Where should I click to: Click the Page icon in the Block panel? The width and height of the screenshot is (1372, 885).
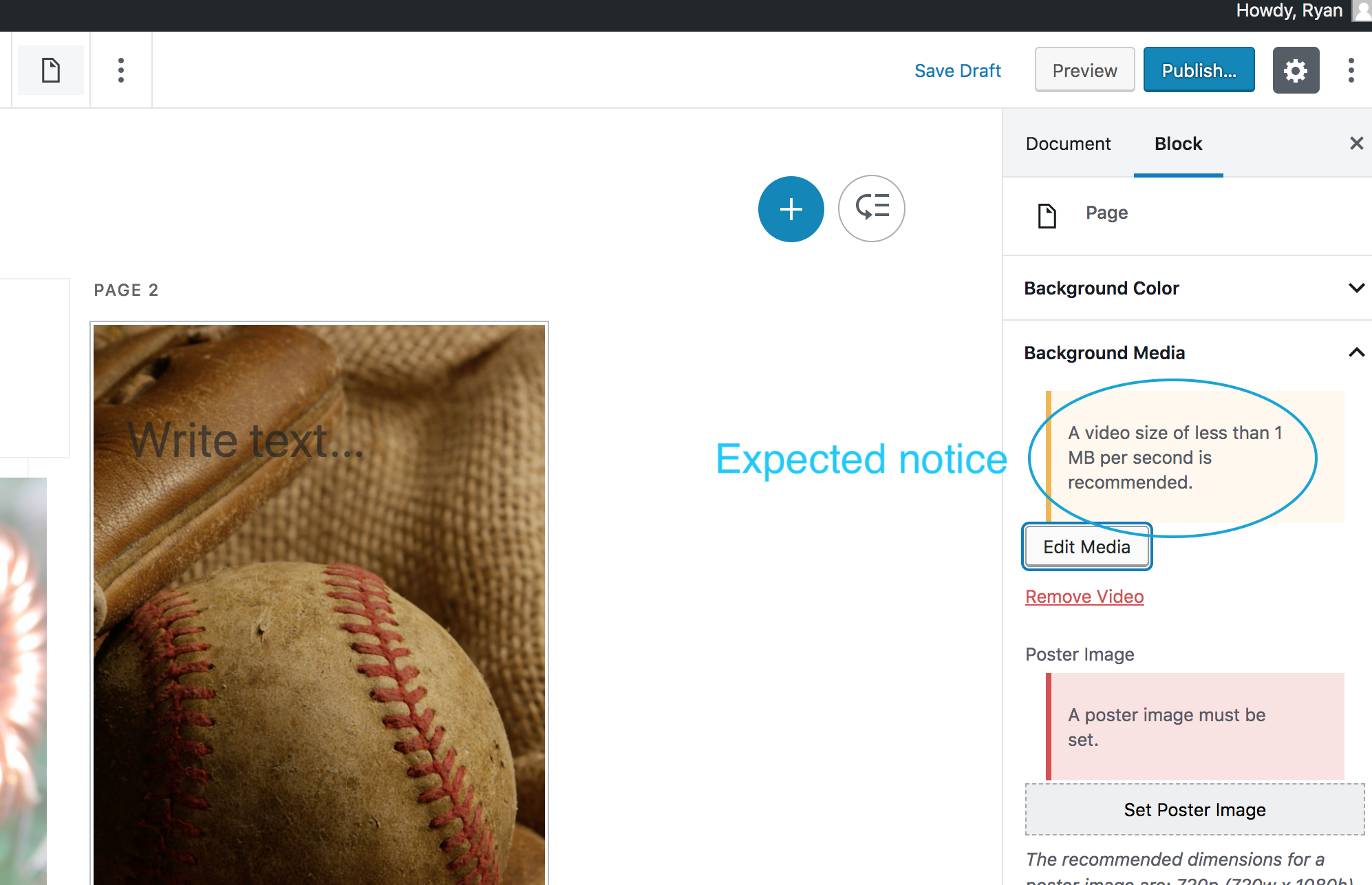point(1047,215)
